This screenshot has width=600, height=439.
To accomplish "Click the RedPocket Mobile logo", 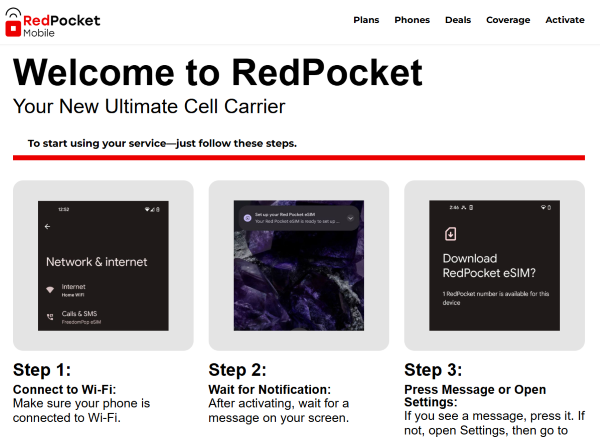I will (x=52, y=23).
